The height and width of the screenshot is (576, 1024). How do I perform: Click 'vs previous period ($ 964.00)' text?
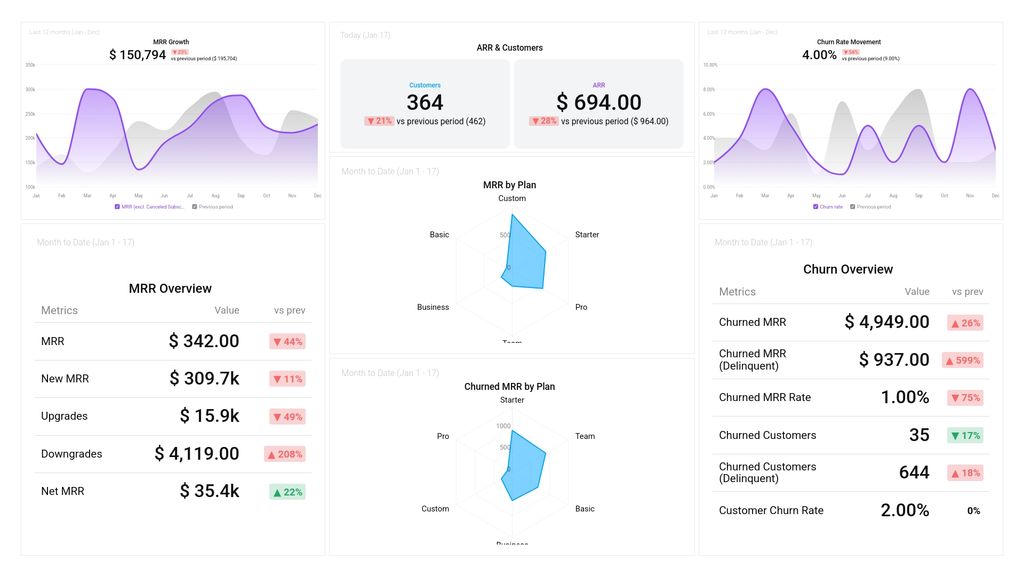[x=615, y=121]
